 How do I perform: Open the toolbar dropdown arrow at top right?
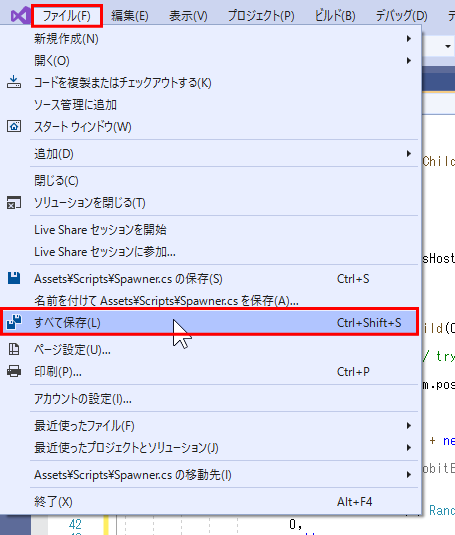tap(448, 46)
